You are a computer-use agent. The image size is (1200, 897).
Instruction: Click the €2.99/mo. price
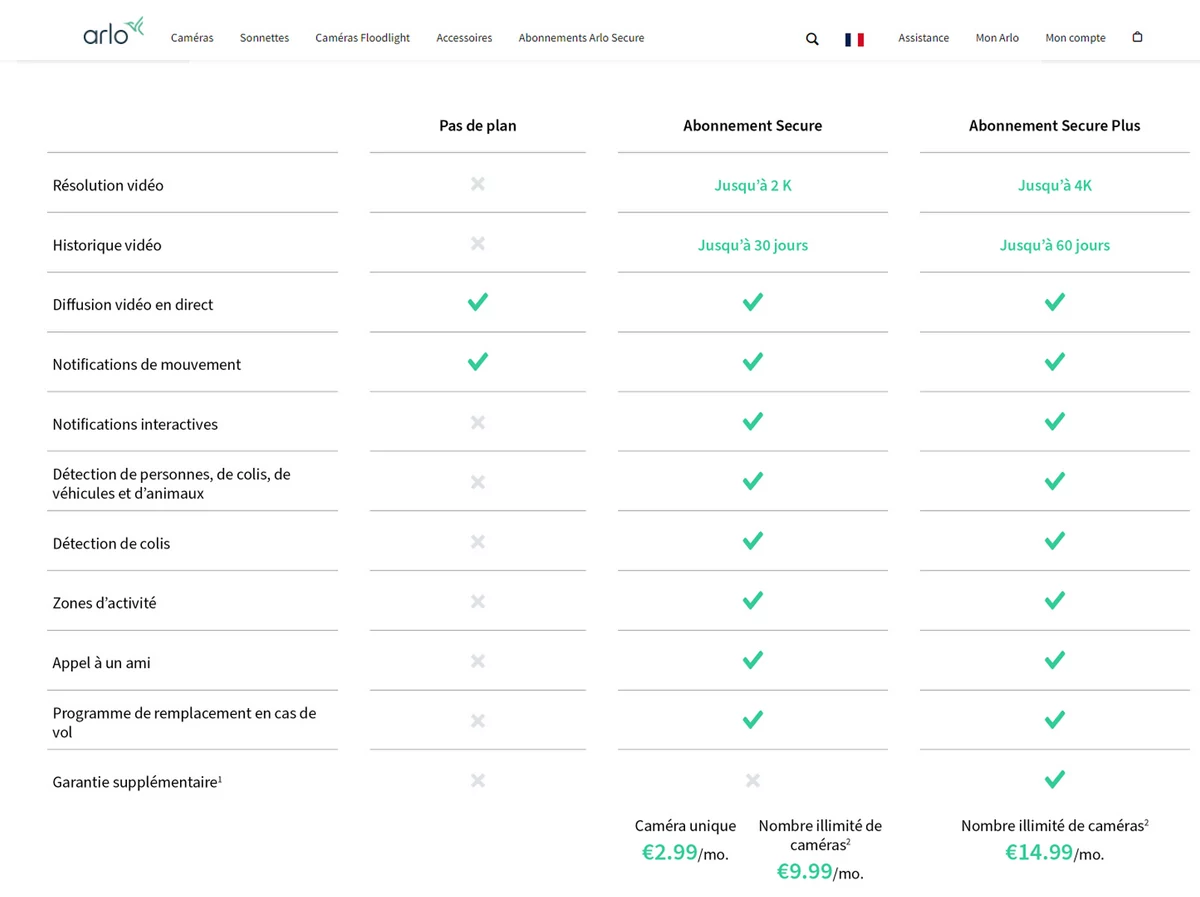685,853
